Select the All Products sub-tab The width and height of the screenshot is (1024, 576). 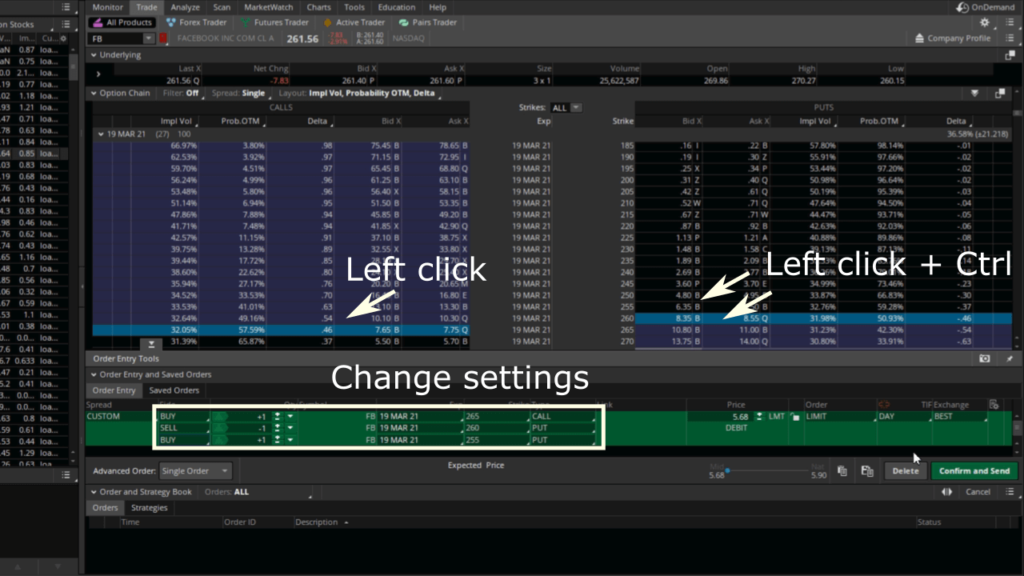[122, 22]
